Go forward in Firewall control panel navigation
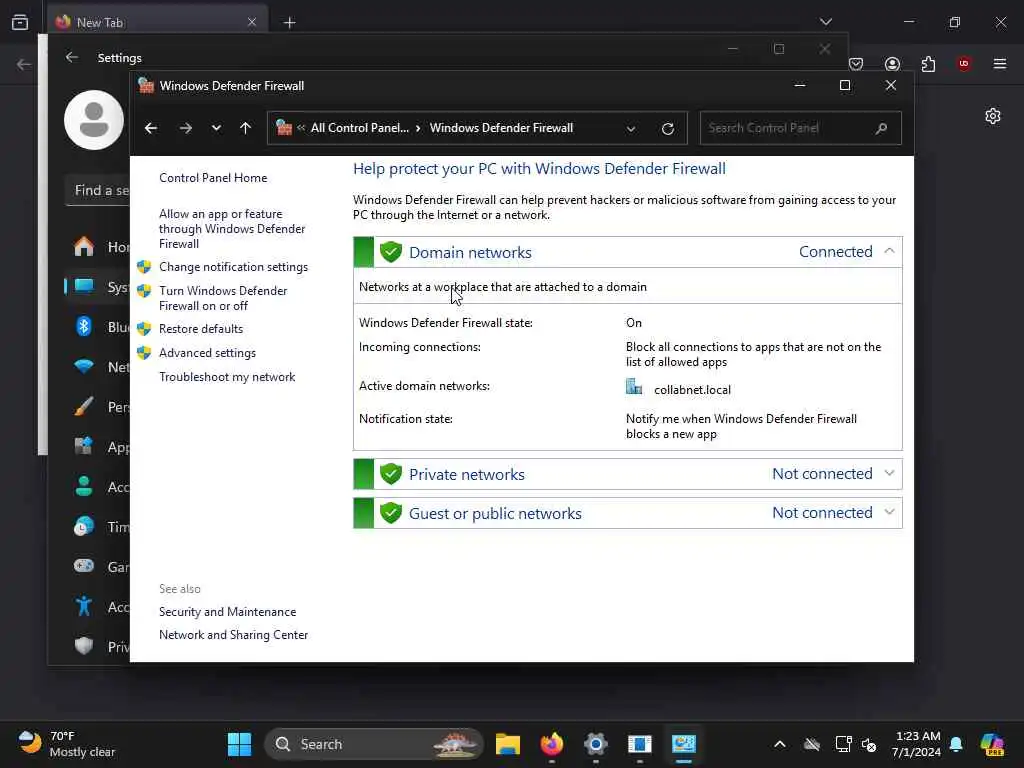 [185, 128]
